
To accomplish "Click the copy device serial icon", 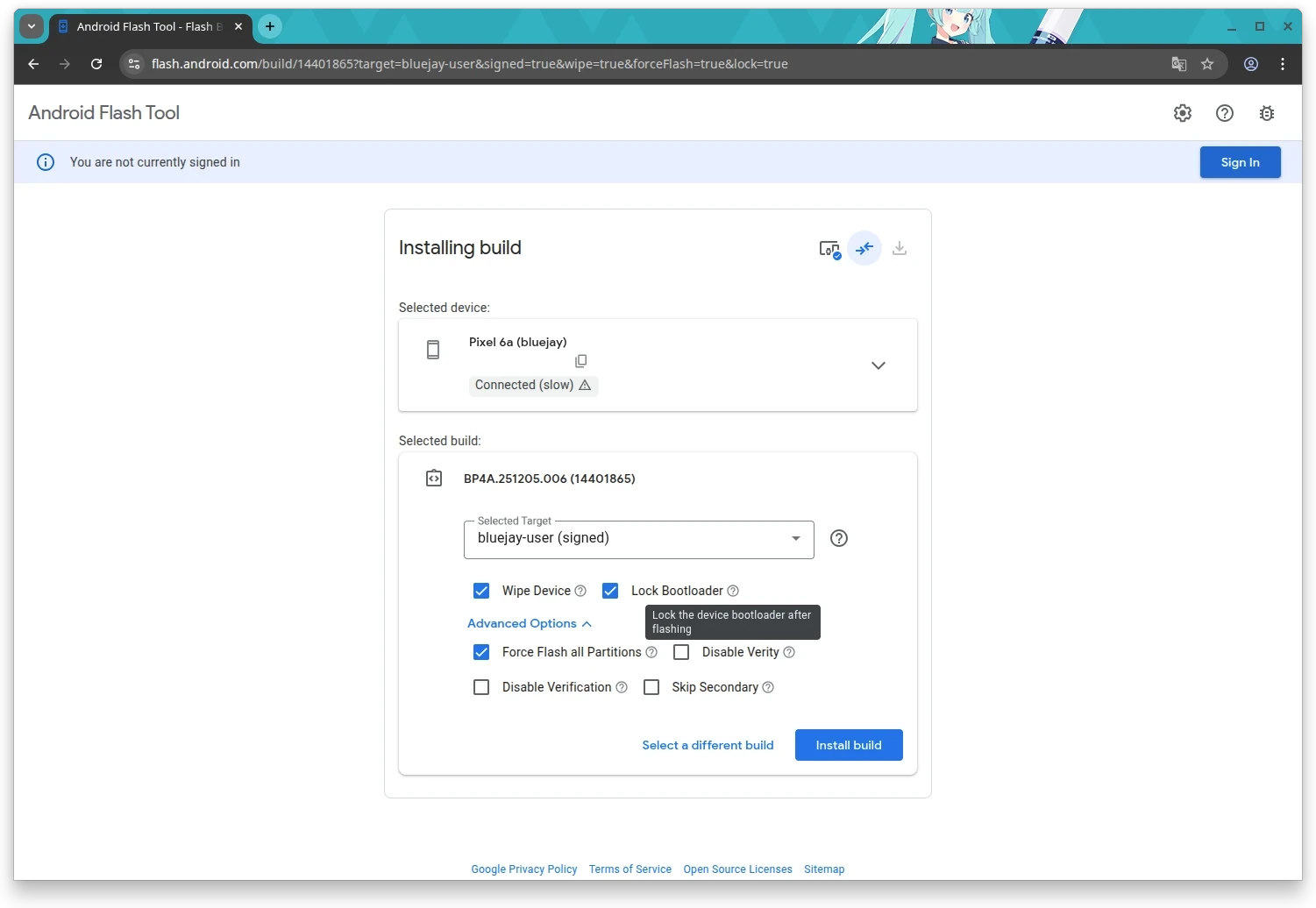I will (580, 361).
